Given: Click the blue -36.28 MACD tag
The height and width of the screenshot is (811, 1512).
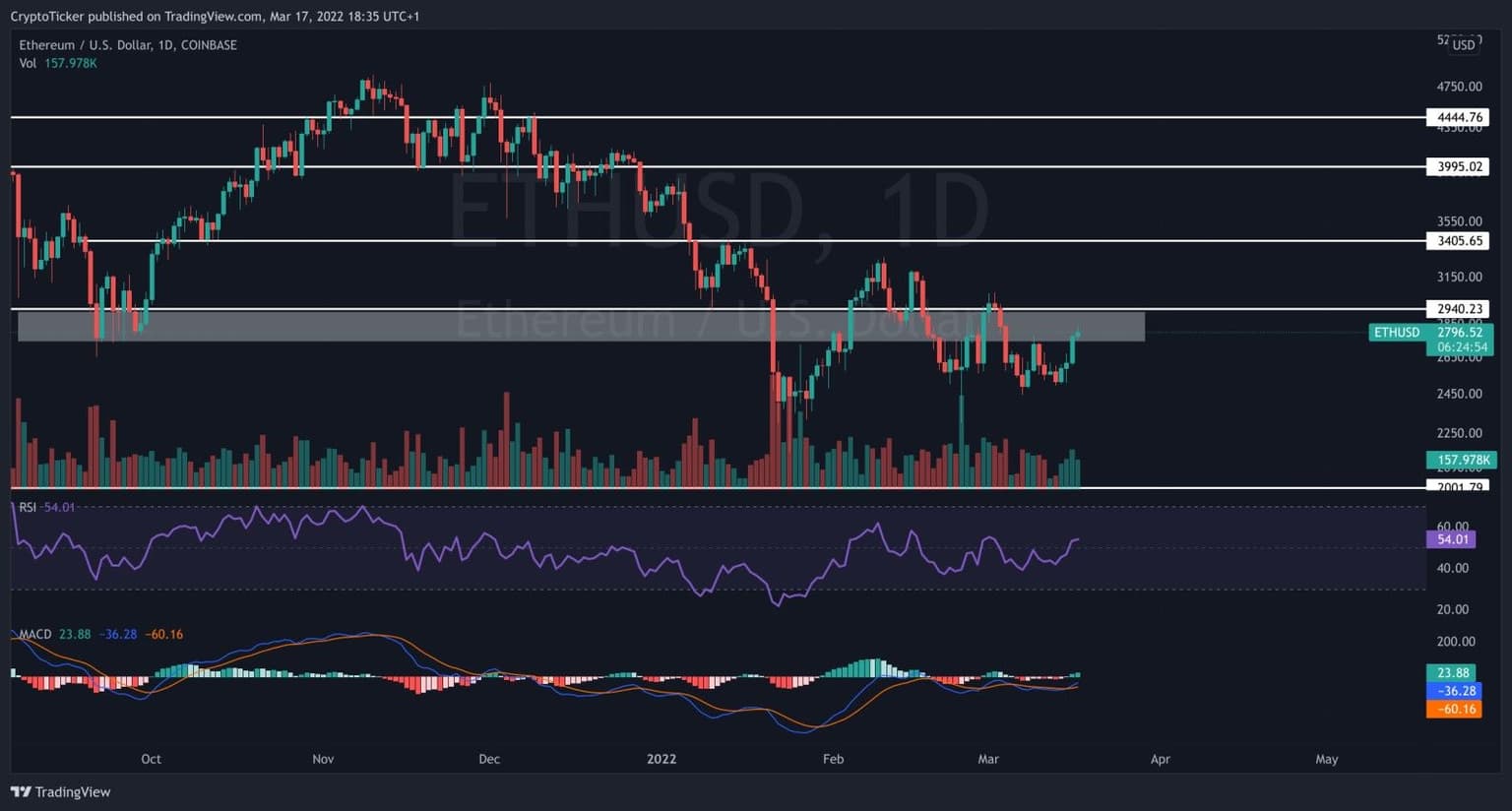Looking at the screenshot, I should pyautogui.click(x=1453, y=691).
